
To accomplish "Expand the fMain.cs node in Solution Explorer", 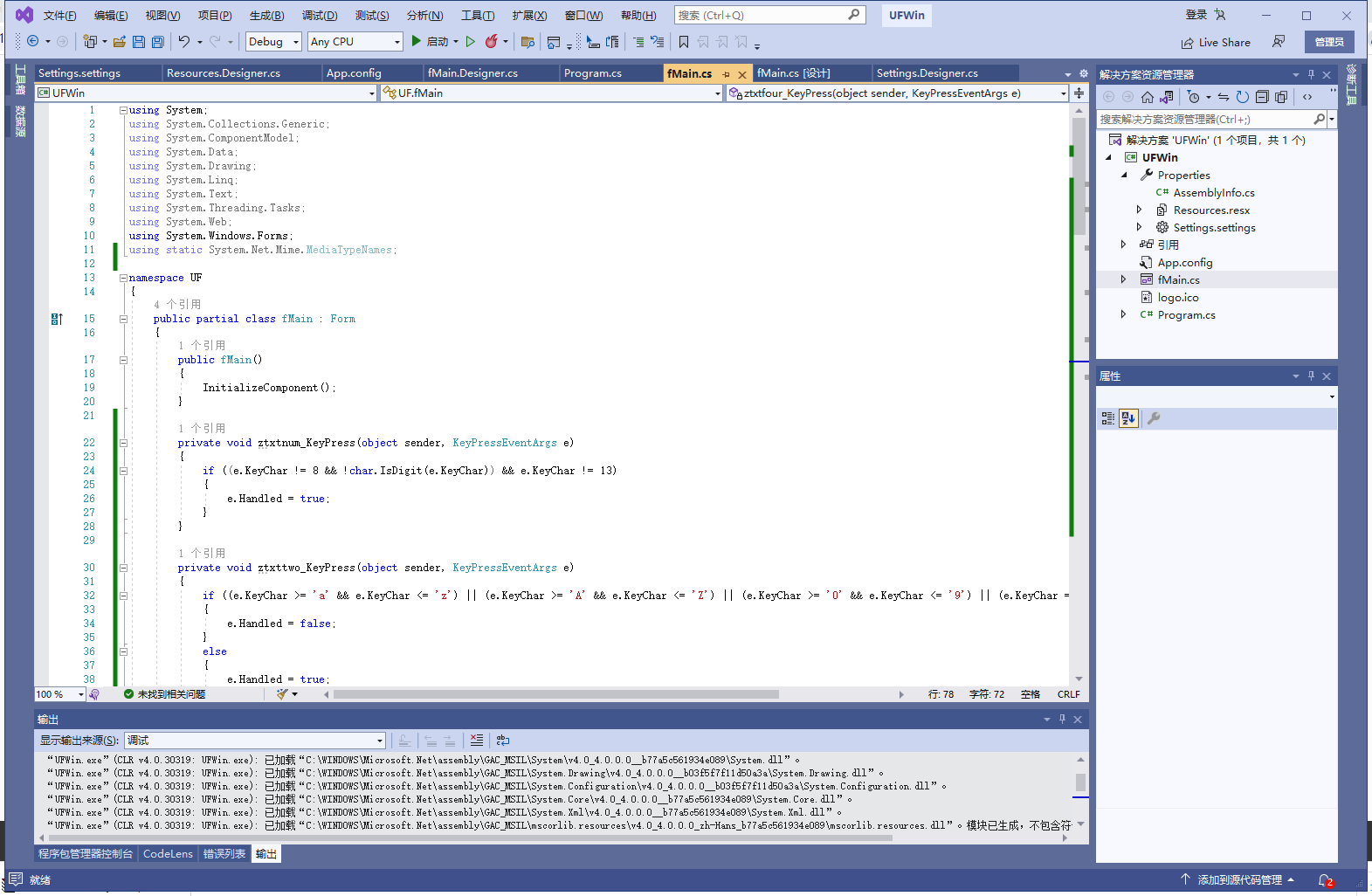I will pos(1123,279).
